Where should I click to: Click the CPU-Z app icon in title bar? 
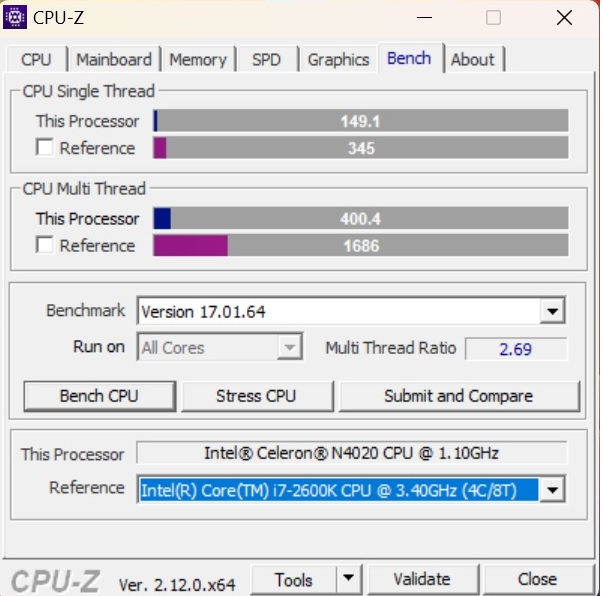coord(15,17)
